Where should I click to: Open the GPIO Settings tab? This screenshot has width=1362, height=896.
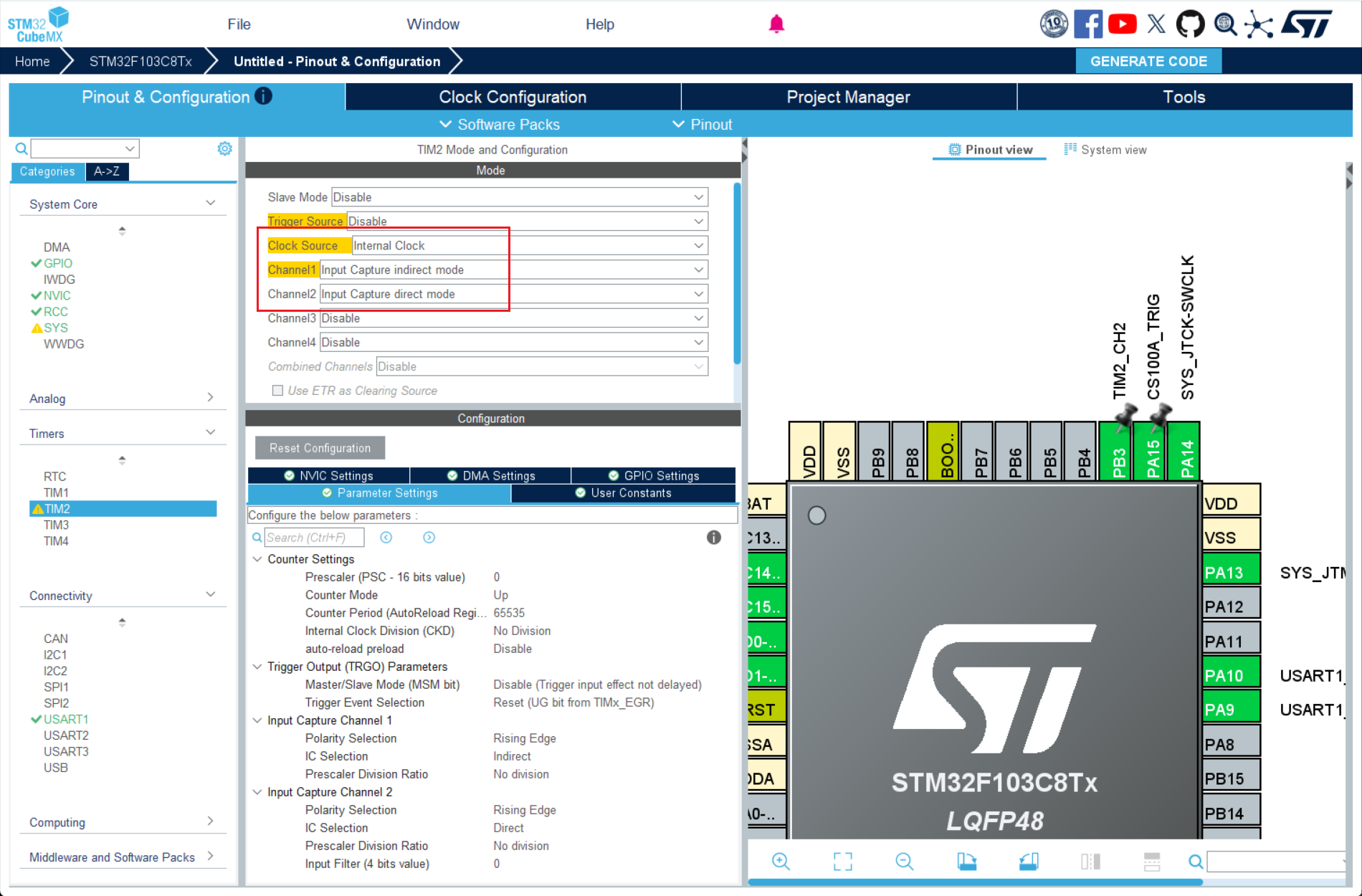tap(654, 476)
